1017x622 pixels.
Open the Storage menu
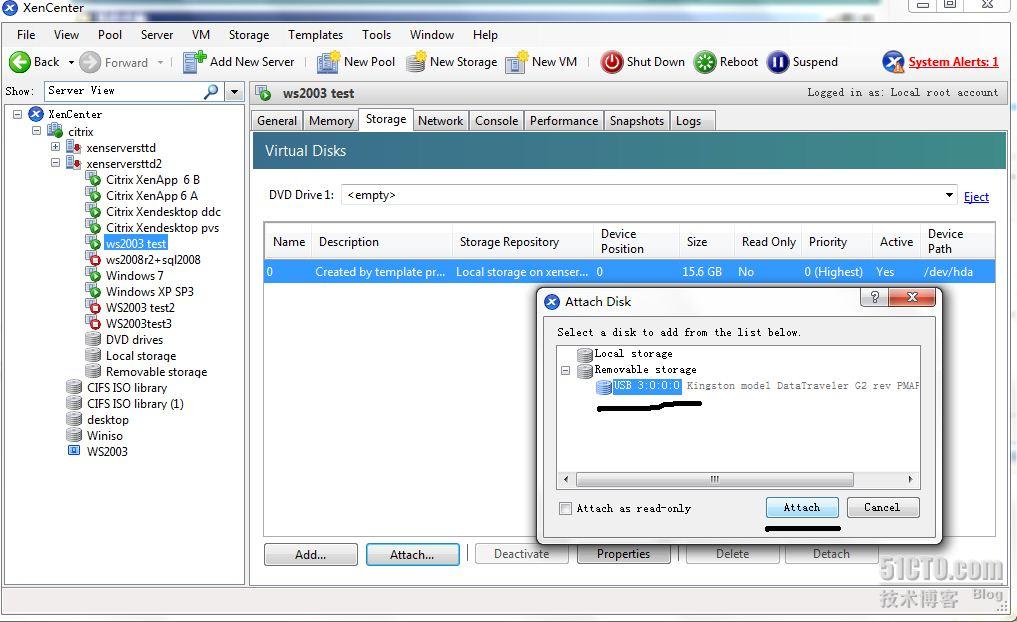pyautogui.click(x=248, y=35)
